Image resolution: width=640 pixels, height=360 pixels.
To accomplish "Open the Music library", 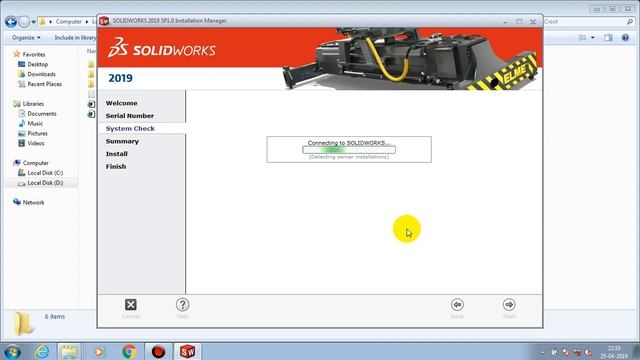I will point(35,124).
